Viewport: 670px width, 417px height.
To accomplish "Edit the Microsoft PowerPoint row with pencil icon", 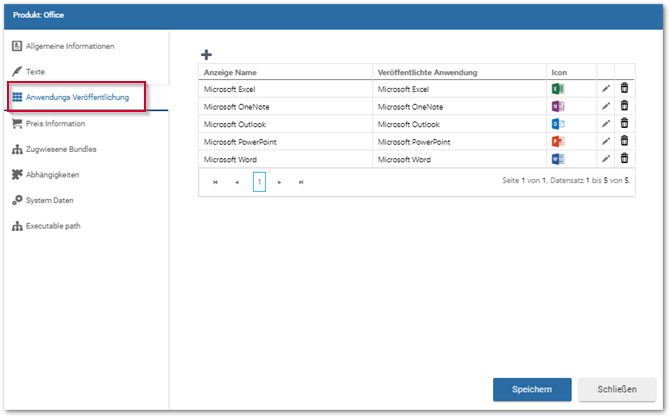I will [x=606, y=141].
